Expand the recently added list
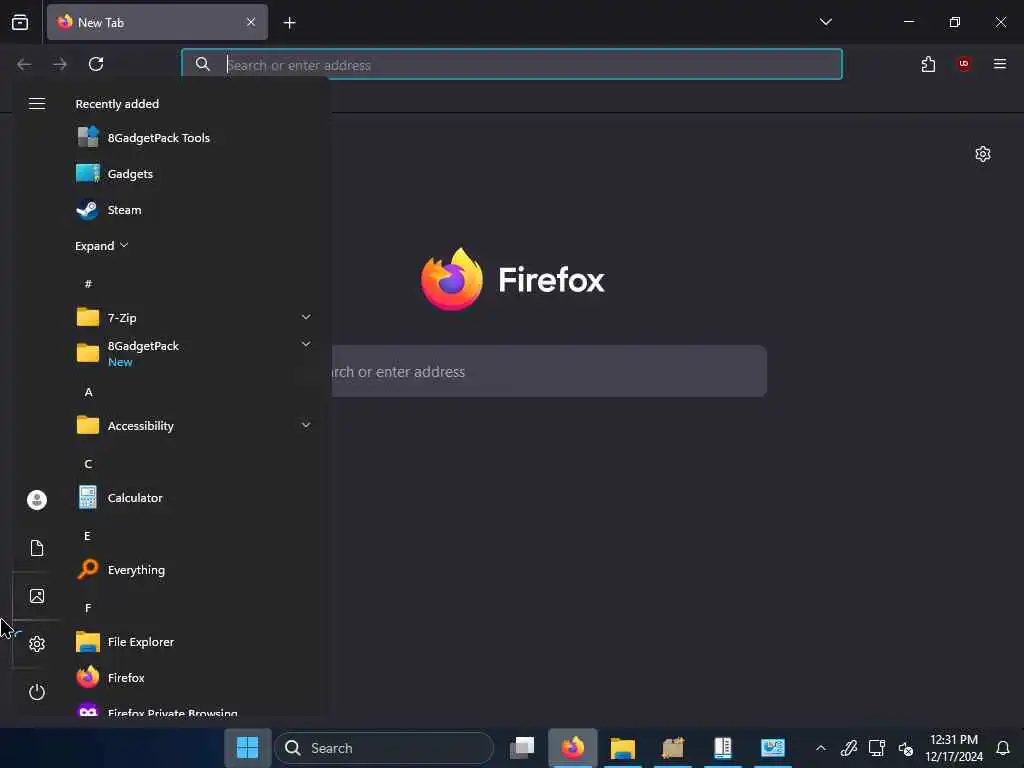The height and width of the screenshot is (768, 1024). [x=101, y=246]
